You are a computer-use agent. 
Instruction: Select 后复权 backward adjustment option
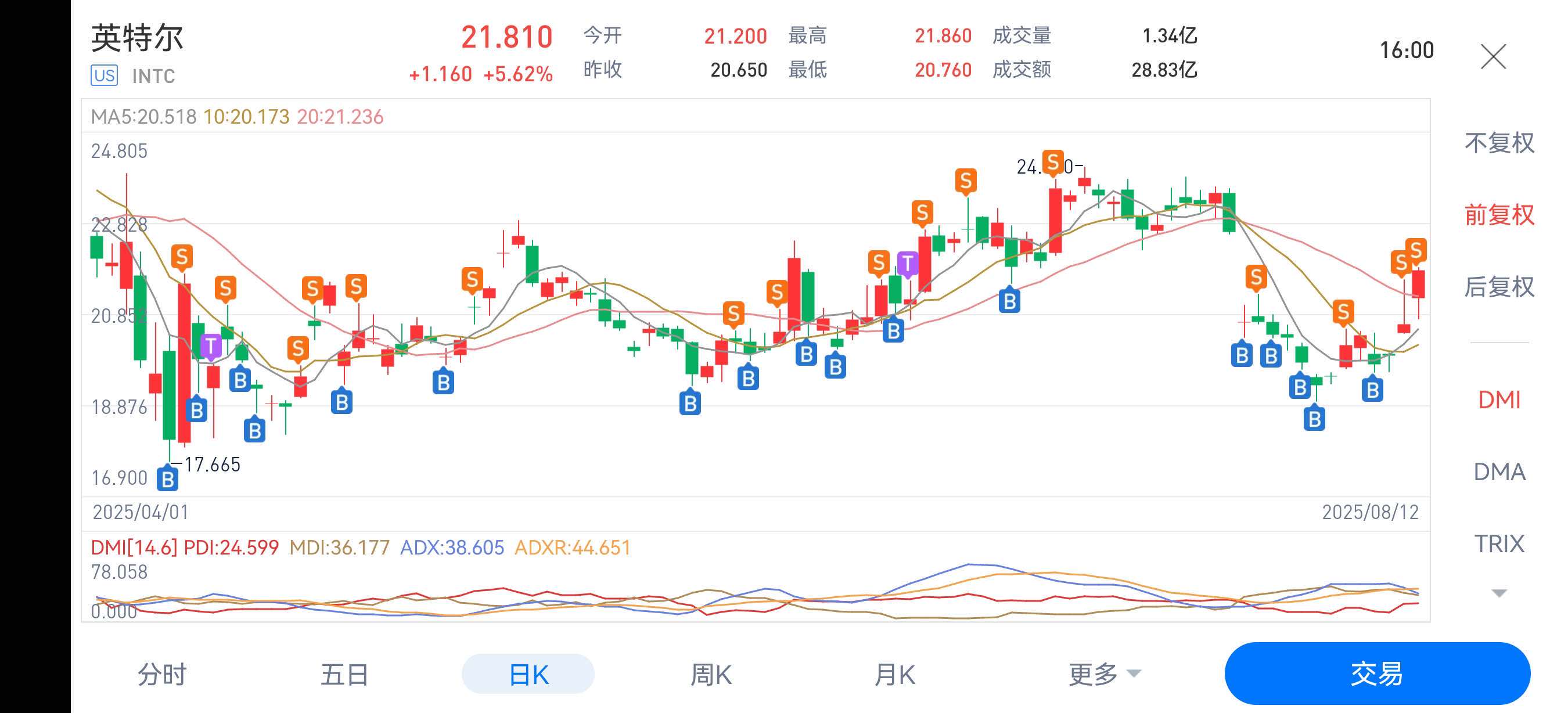[x=1499, y=287]
